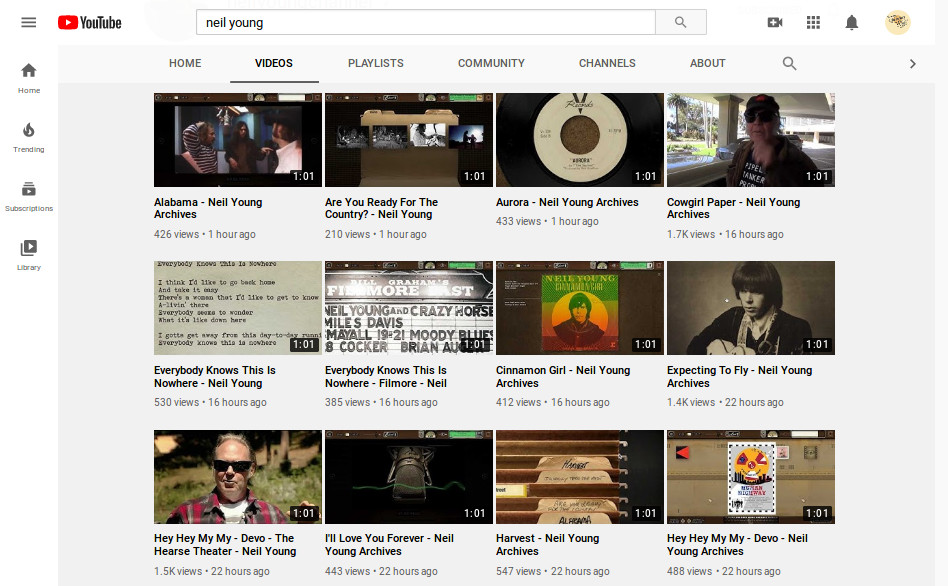948x586 pixels.
Task: Open the CHANNELS tab
Action: [607, 63]
